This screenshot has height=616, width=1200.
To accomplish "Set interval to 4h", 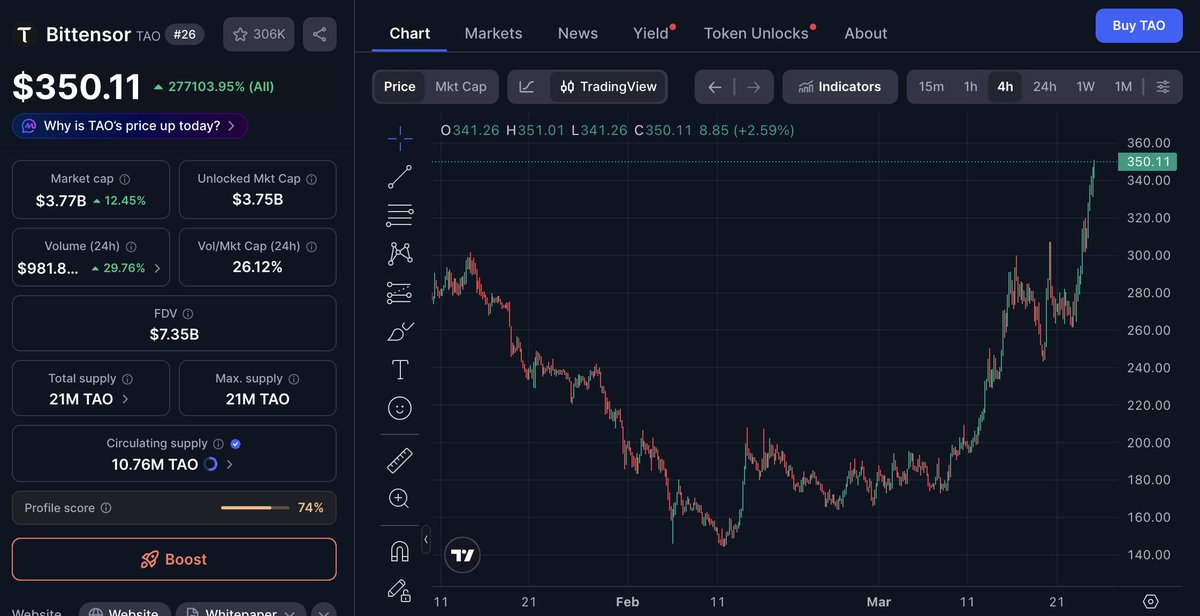I will [1005, 87].
